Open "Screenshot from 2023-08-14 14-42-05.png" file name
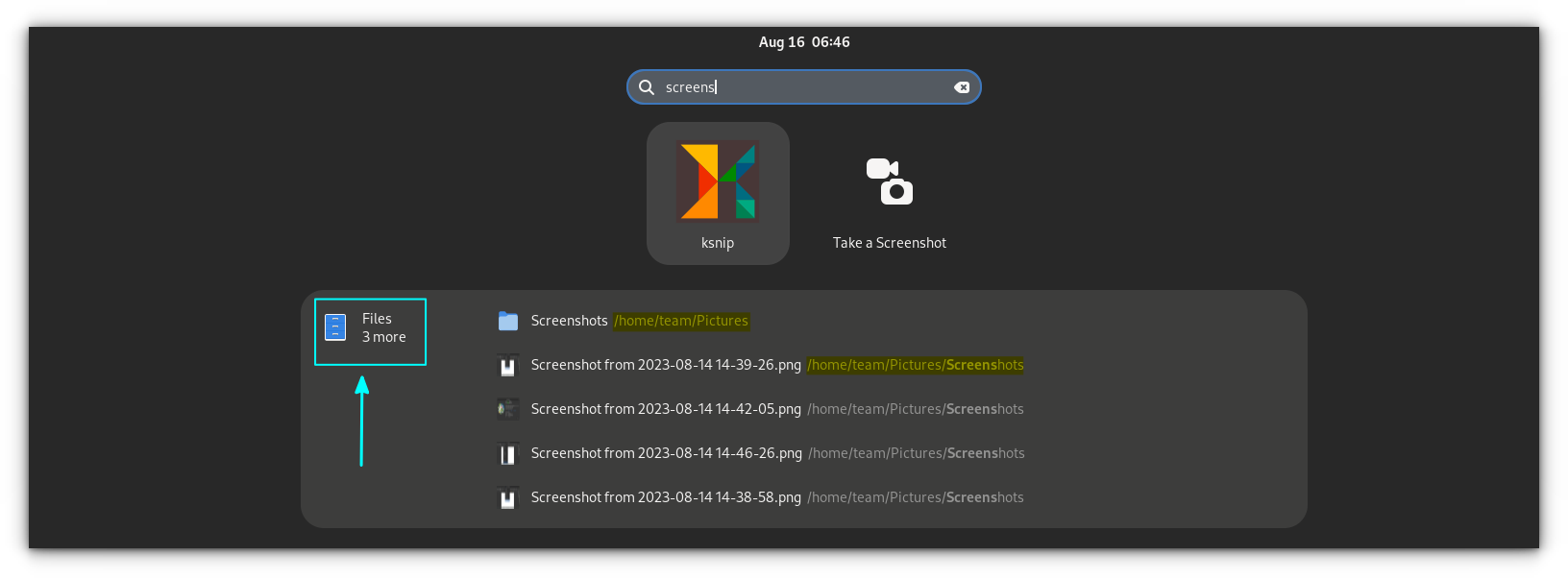1568x579 pixels. point(666,409)
